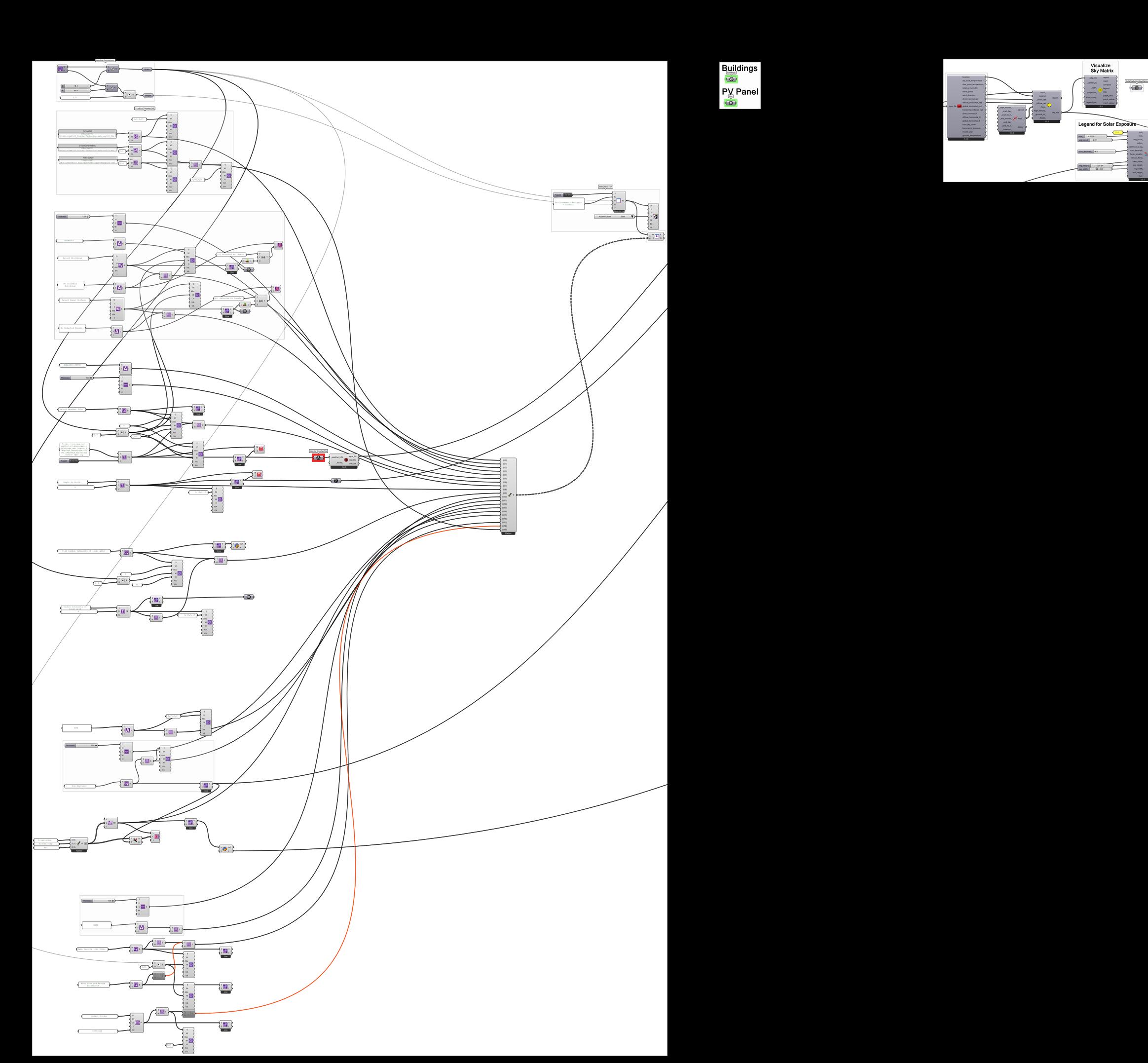Click the Environmental Analysis + Control panel
Screen dimensions: 1148x1063
[568, 203]
